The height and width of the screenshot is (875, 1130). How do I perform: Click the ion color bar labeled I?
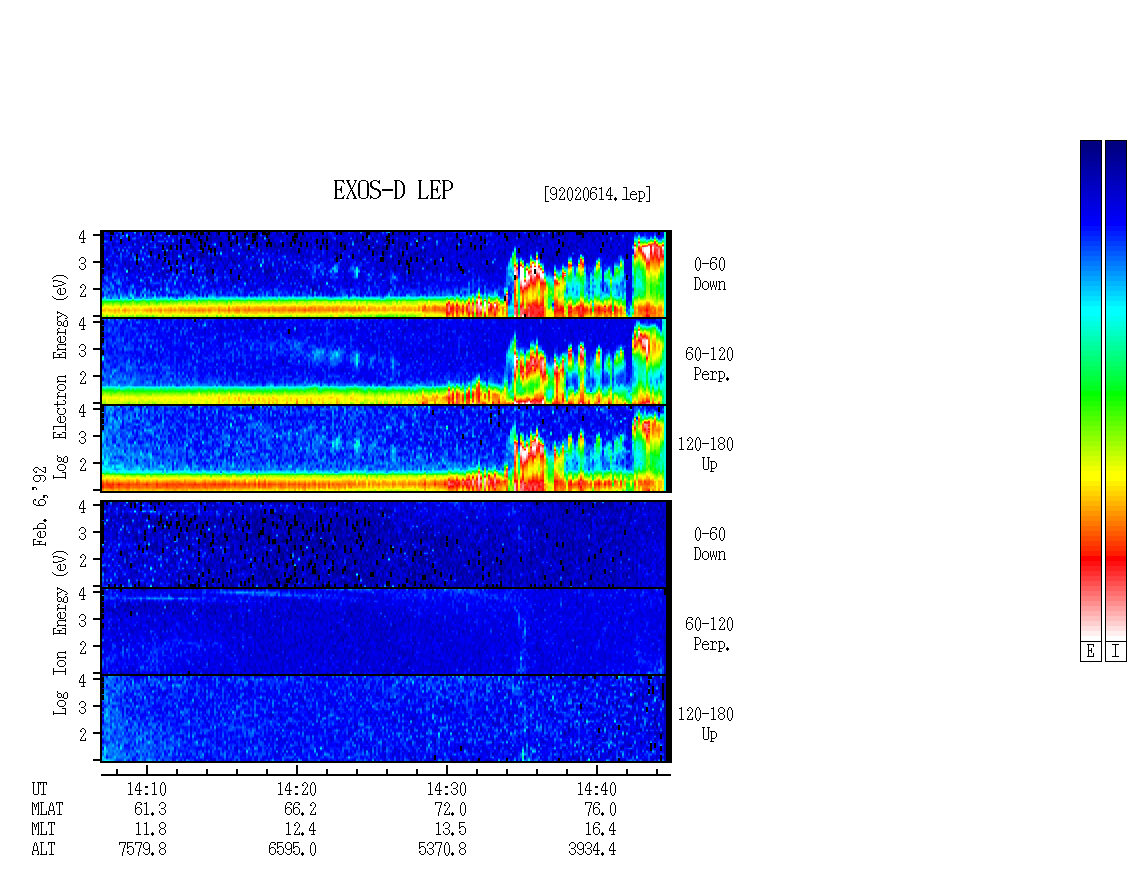pyautogui.click(x=1116, y=390)
